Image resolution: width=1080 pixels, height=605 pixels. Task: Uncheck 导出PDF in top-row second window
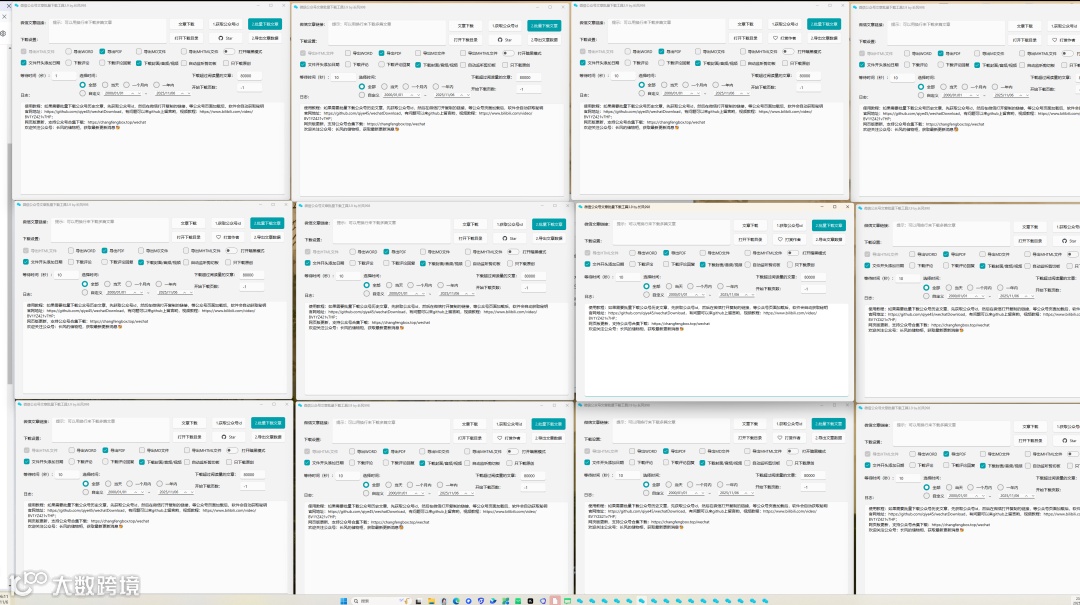point(382,53)
